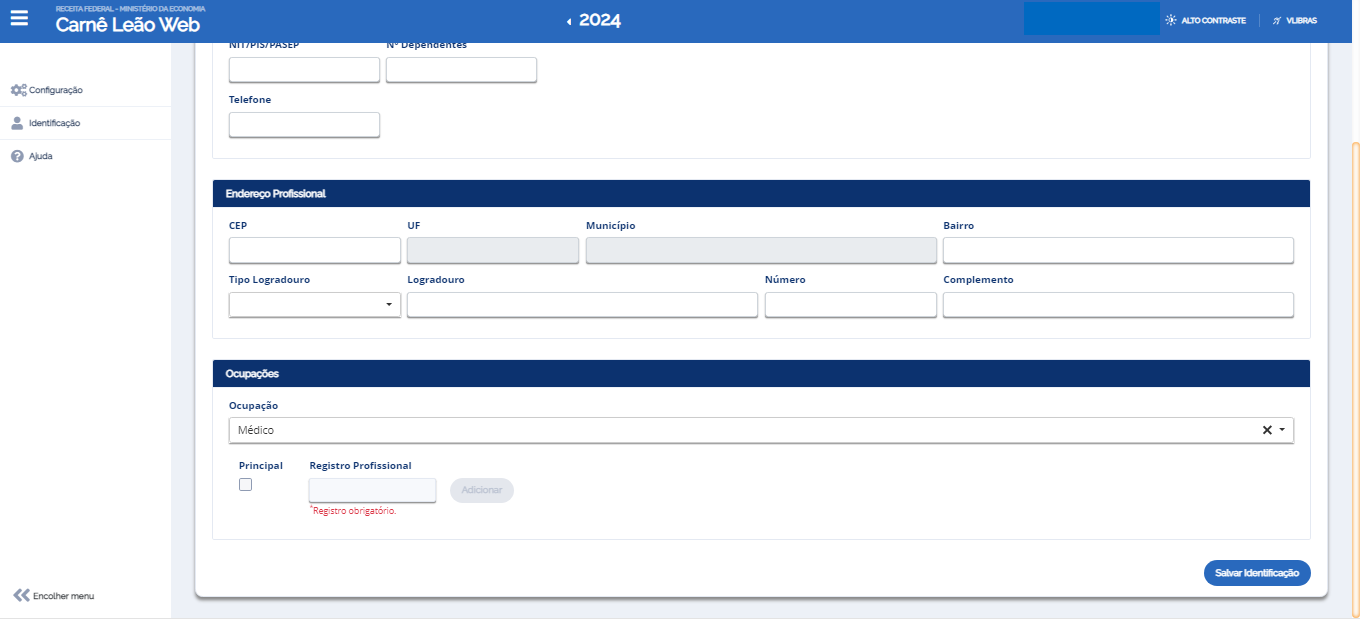
Task: Click the Salvar Identificação button
Action: 1256,573
